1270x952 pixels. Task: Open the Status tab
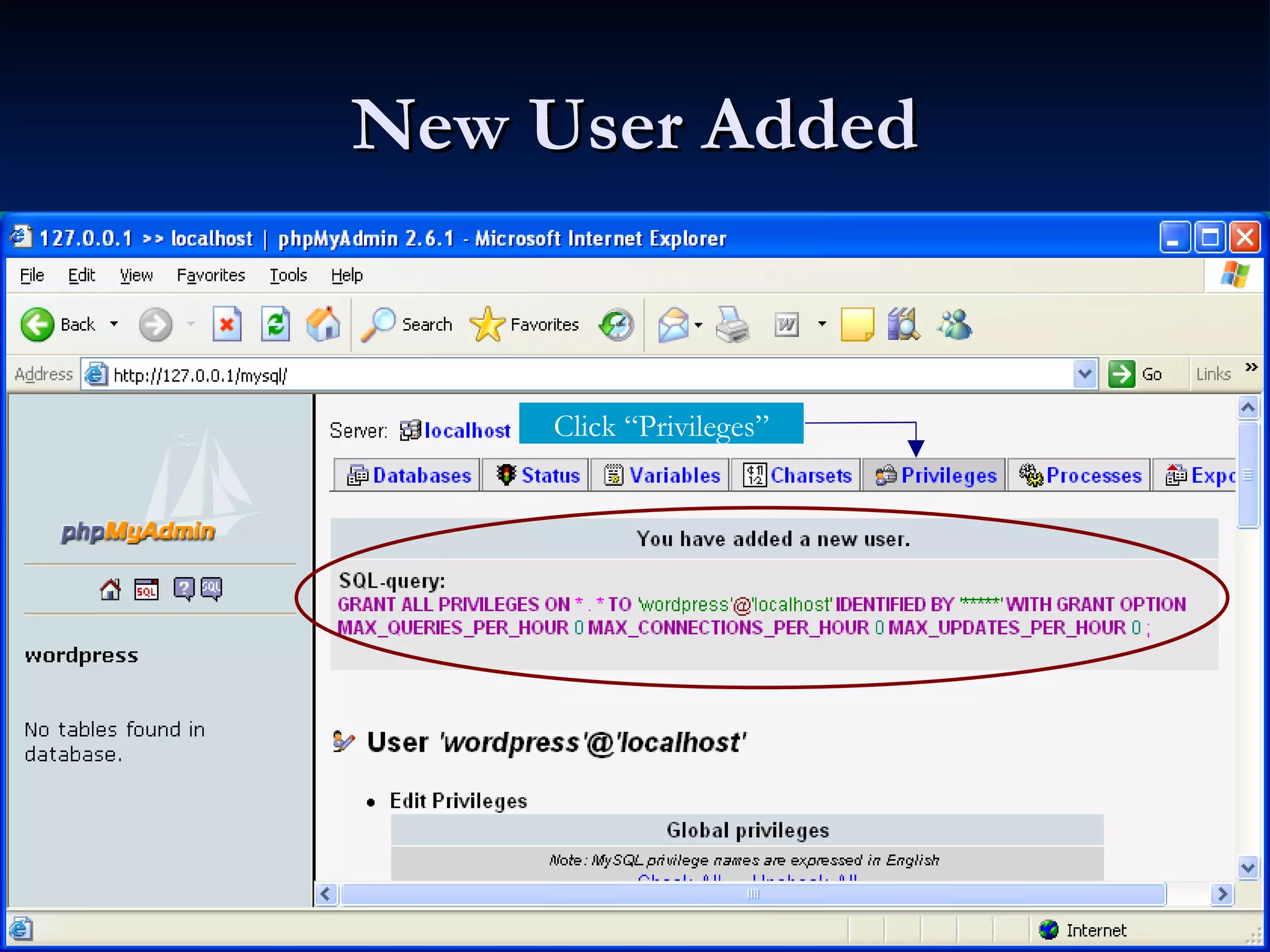click(x=536, y=475)
